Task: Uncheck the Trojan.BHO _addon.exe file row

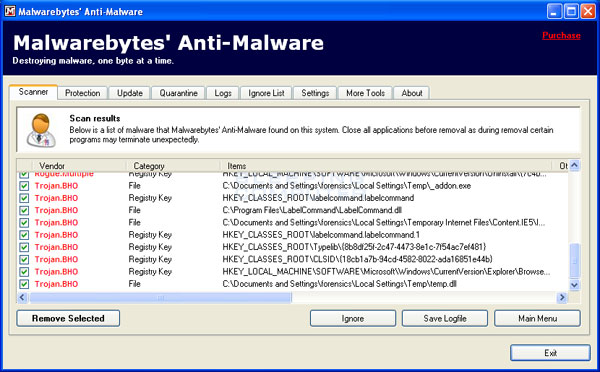Action: point(24,186)
